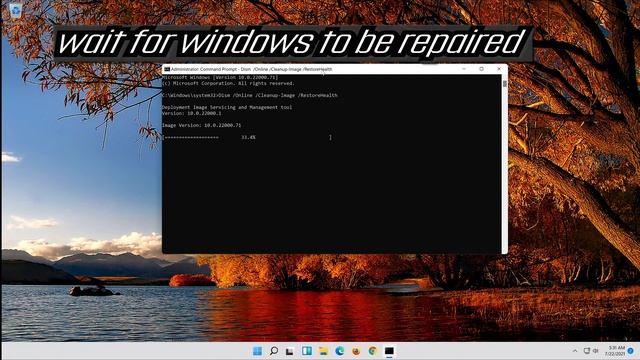Open the clock and date flyout
Image resolution: width=640 pixels, height=360 pixels.
tap(615, 351)
